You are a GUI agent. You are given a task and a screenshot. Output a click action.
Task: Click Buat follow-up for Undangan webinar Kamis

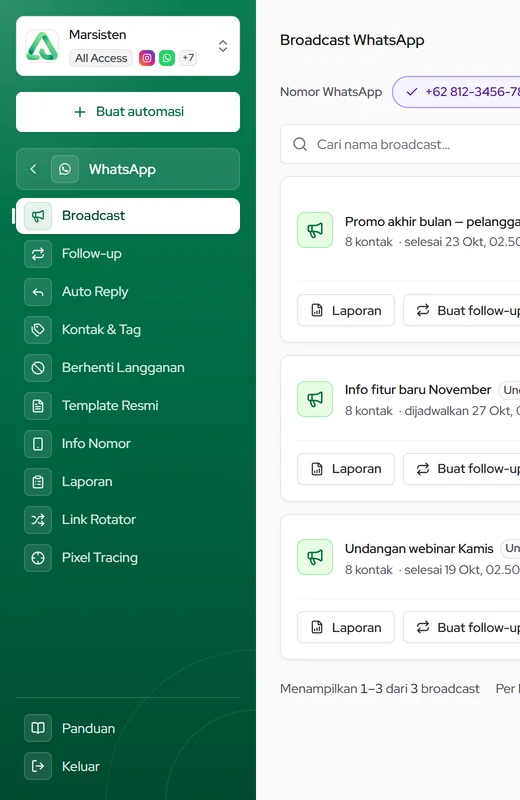click(462, 627)
